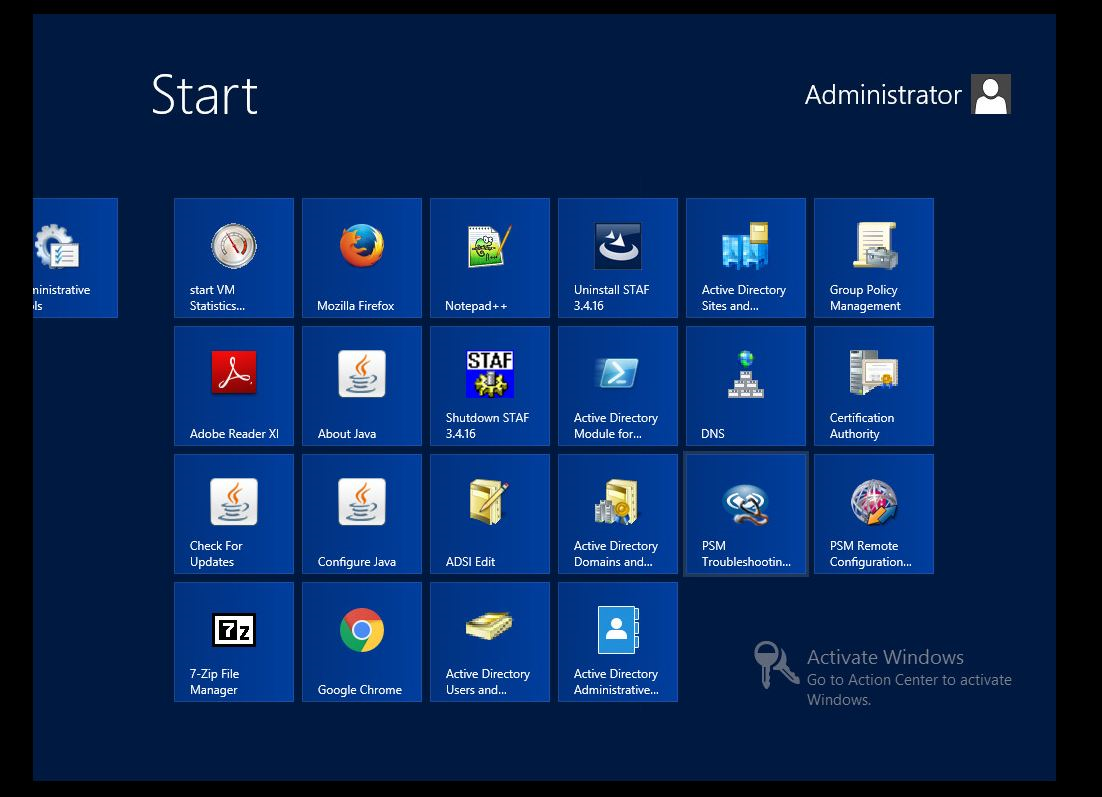Open Mozilla Firefox tile
The width and height of the screenshot is (1102, 797).
click(361, 258)
